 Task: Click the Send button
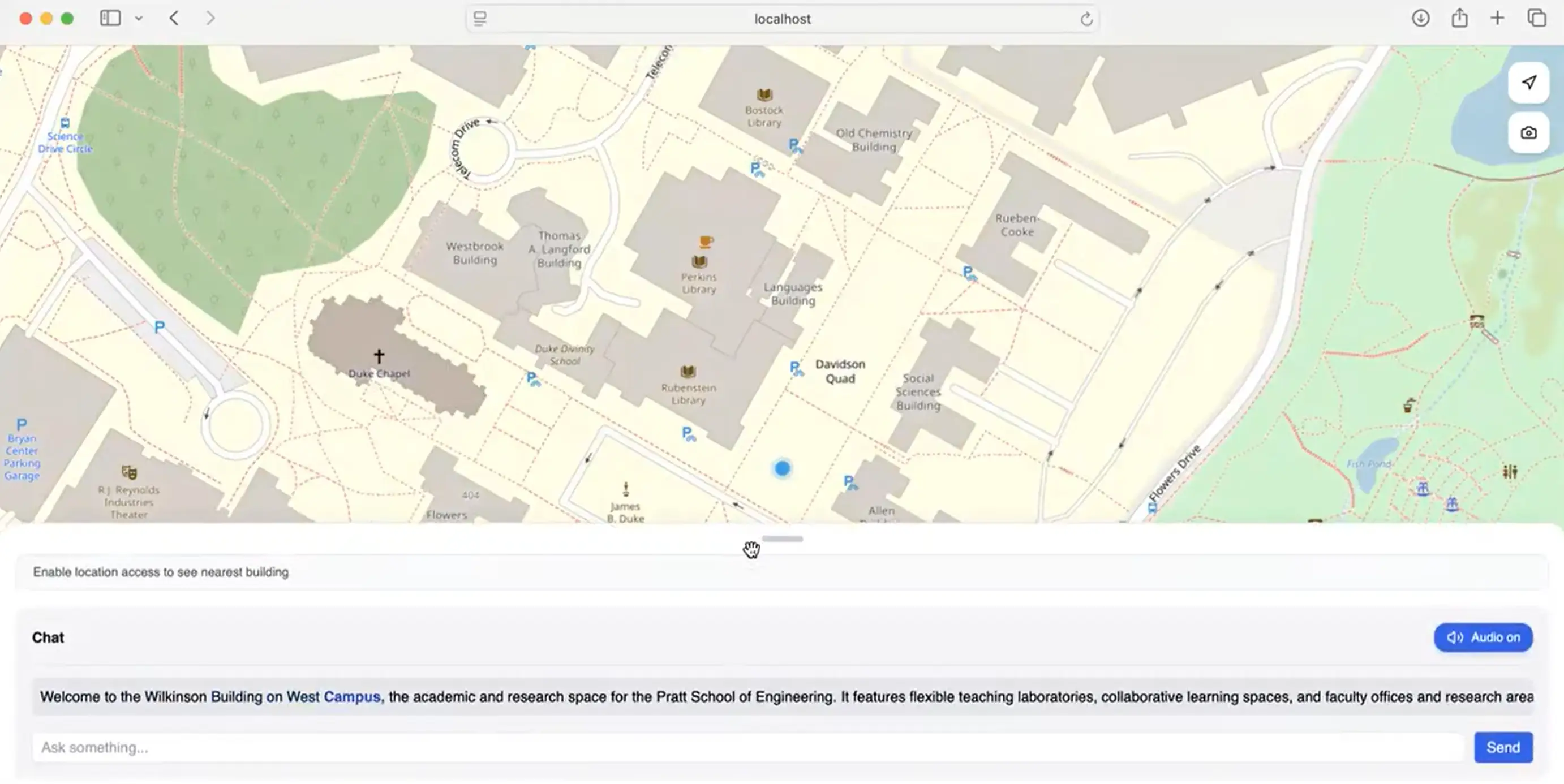point(1503,747)
